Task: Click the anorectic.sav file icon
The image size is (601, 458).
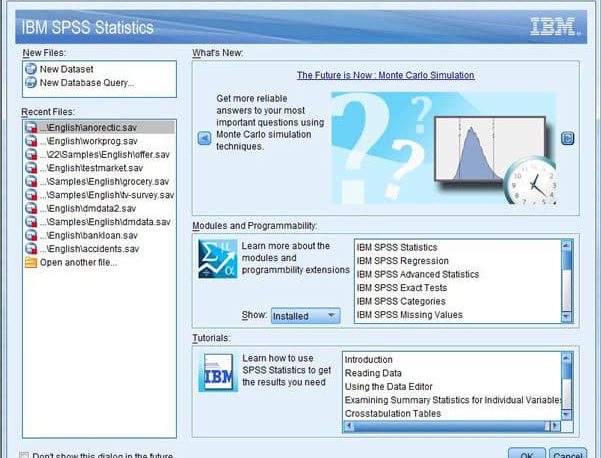Action: pos(31,127)
